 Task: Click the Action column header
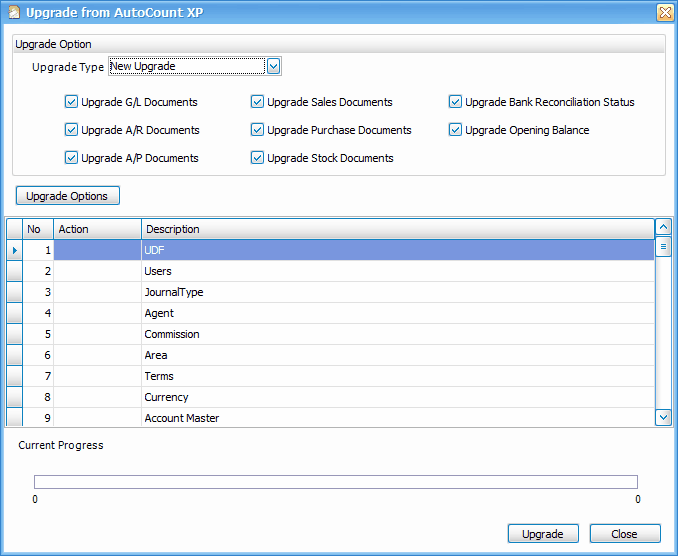pyautogui.click(x=97, y=229)
